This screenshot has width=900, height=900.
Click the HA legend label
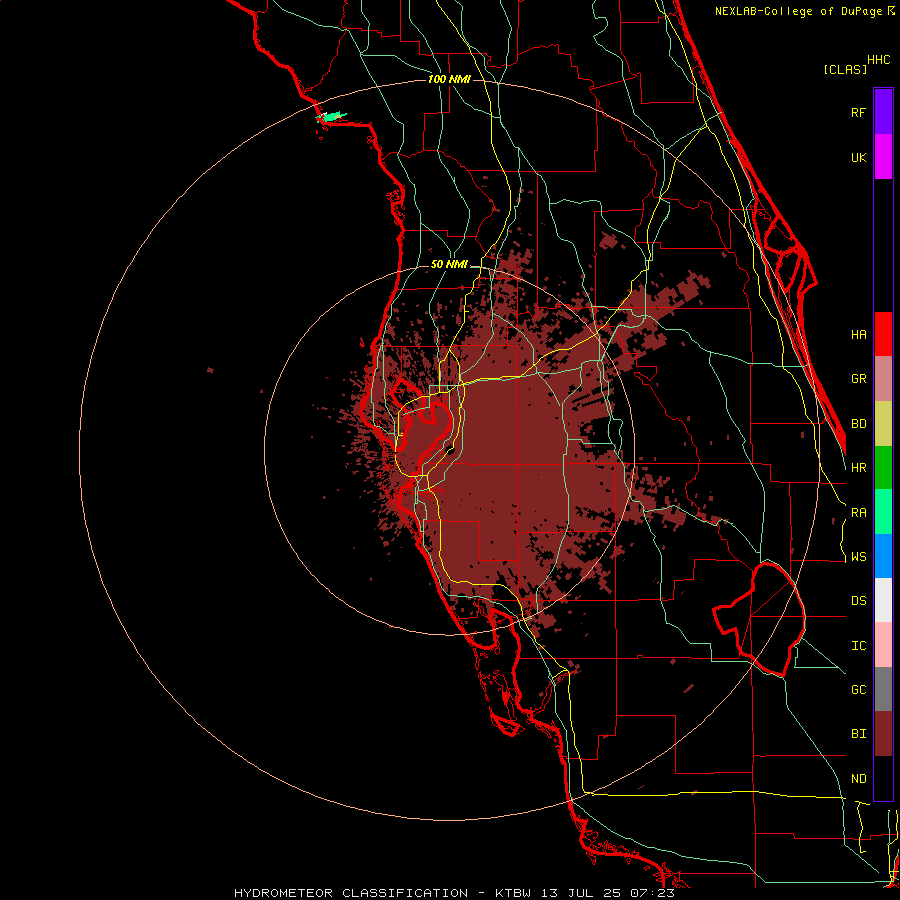click(x=858, y=335)
